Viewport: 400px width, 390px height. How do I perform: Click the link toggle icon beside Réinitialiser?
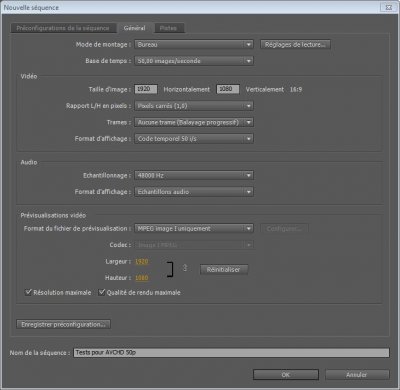[185, 268]
